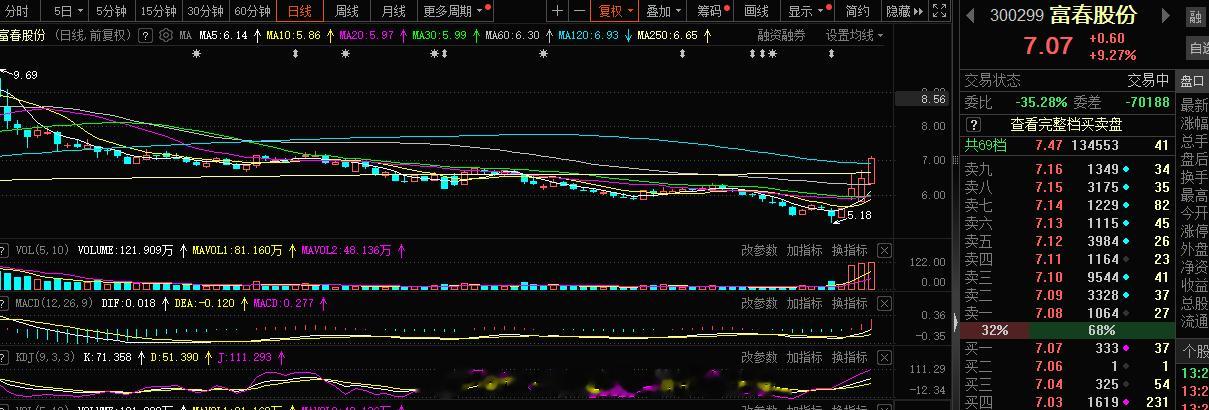This screenshot has height=410, width=1209.
Task: Click the 买一 7.07 order row
Action: point(1067,348)
